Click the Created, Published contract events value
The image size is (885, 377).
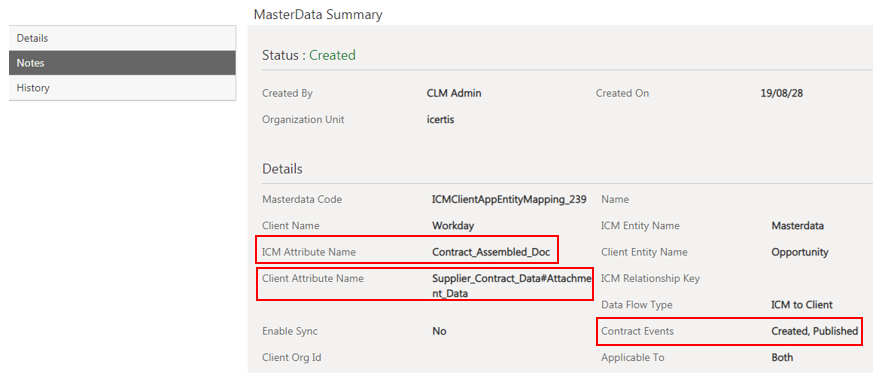pos(814,331)
